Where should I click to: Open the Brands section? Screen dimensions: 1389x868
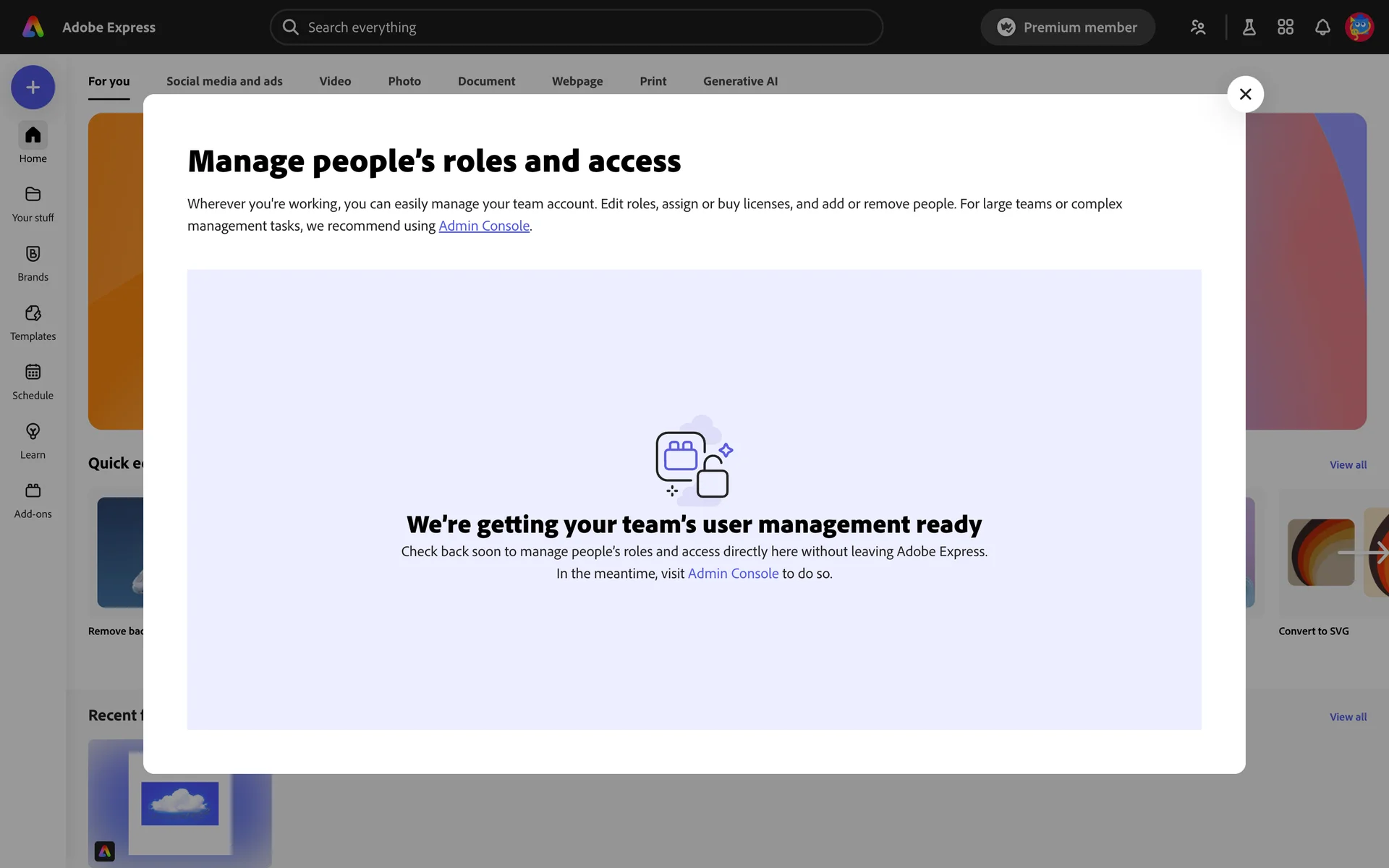click(x=33, y=263)
